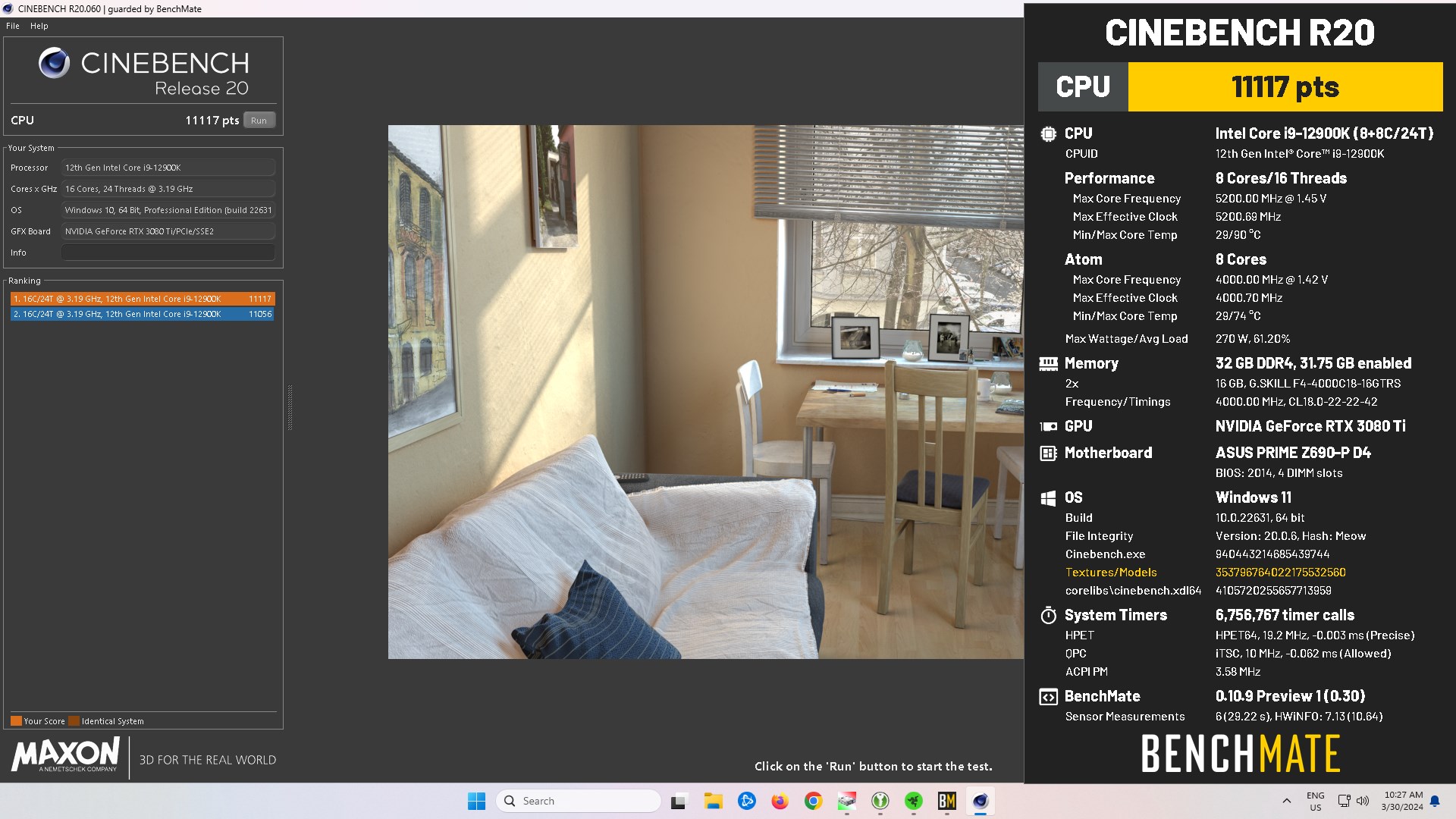Click the rendered room image
This screenshot has width=1456, height=819.
point(705,392)
